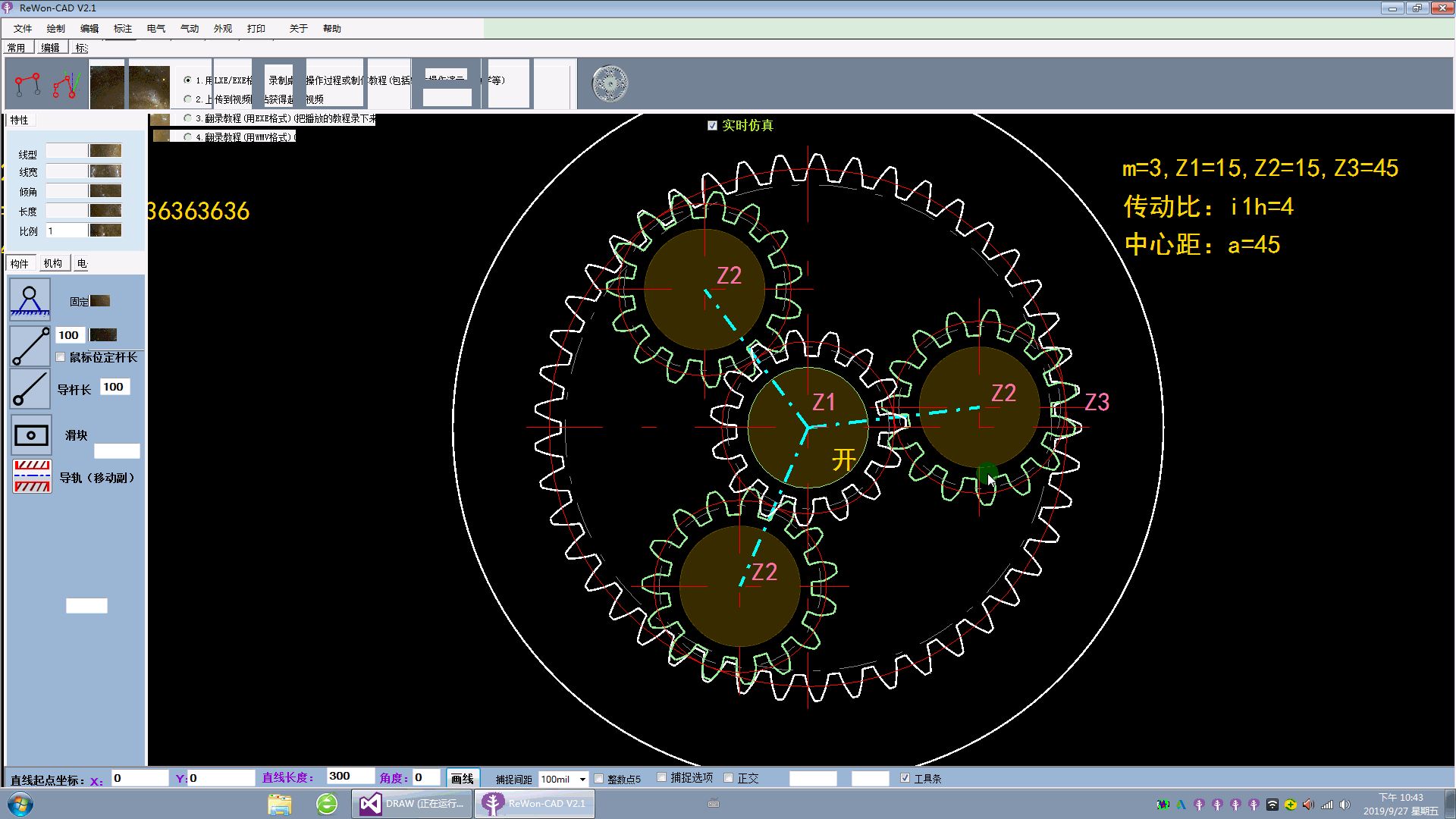Viewport: 1456px width, 819px height.
Task: Click the 画线 draw line button
Action: click(463, 778)
